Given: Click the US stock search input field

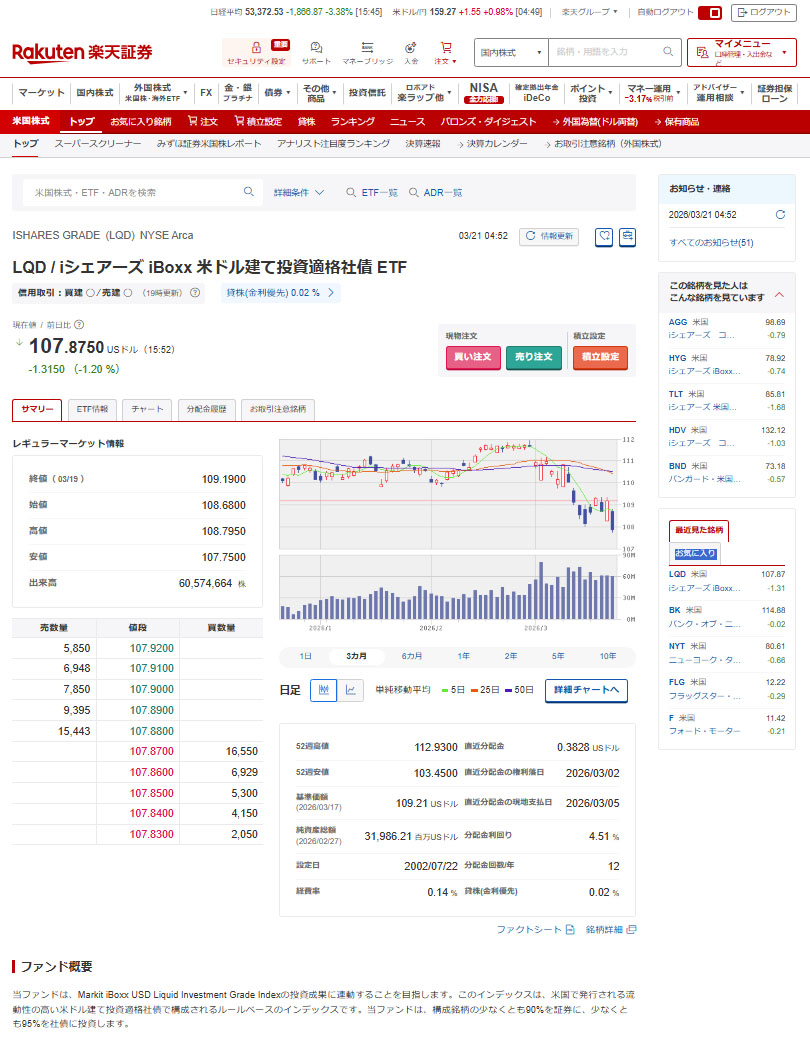Looking at the screenshot, I should [x=135, y=192].
